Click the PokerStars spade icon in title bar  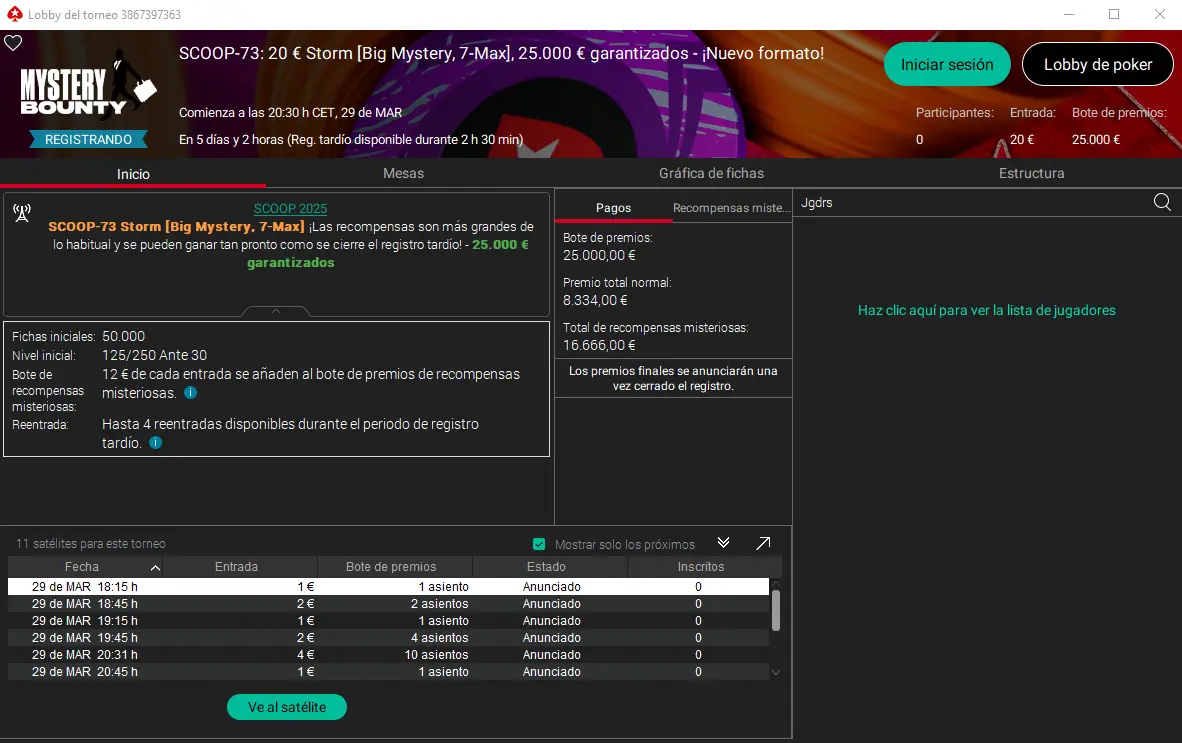point(14,14)
